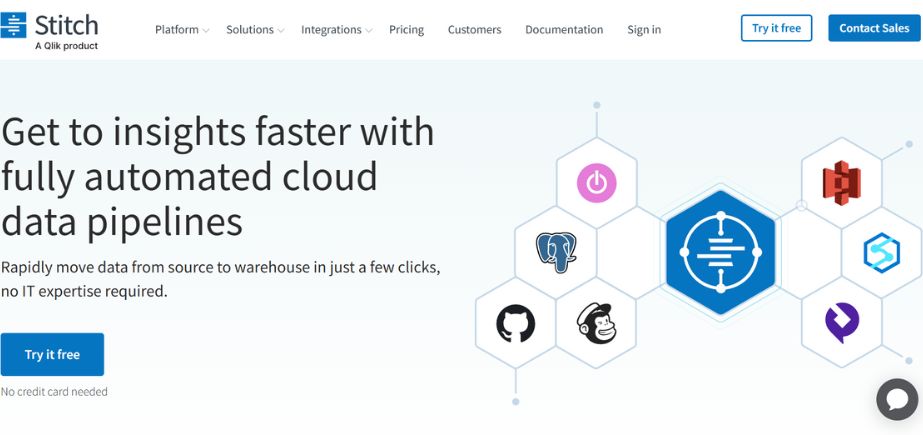
Task: Click the GitHub octocat icon
Action: tap(516, 323)
